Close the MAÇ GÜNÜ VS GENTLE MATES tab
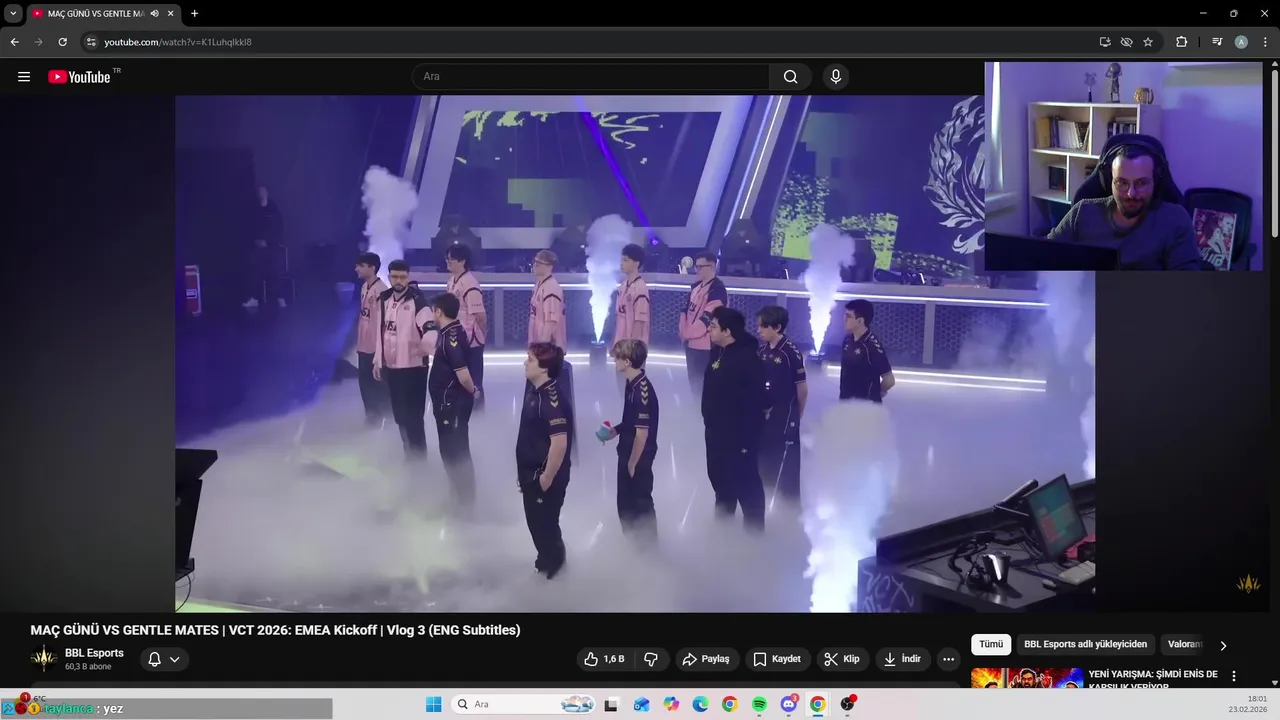The width and height of the screenshot is (1280, 720). click(171, 13)
